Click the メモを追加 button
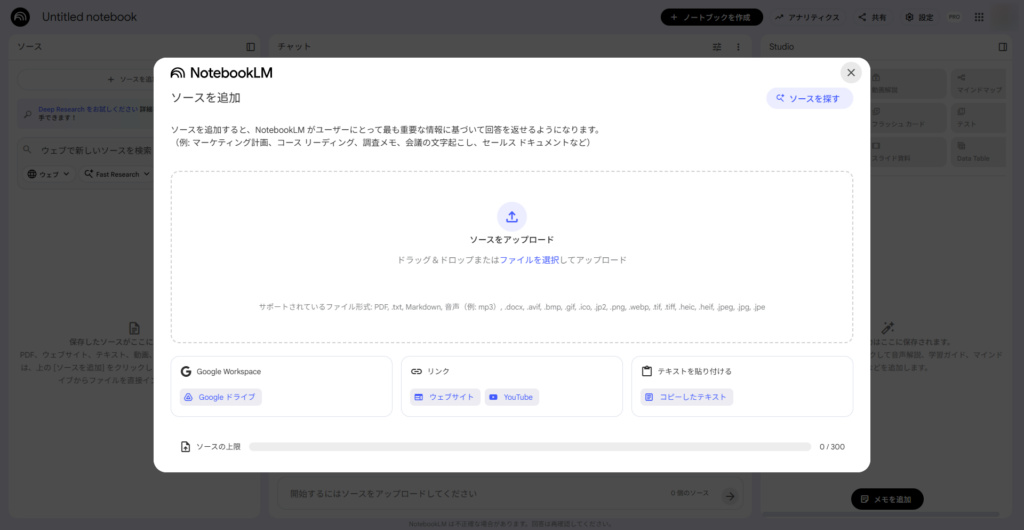This screenshot has width=1024, height=530. tap(887, 499)
